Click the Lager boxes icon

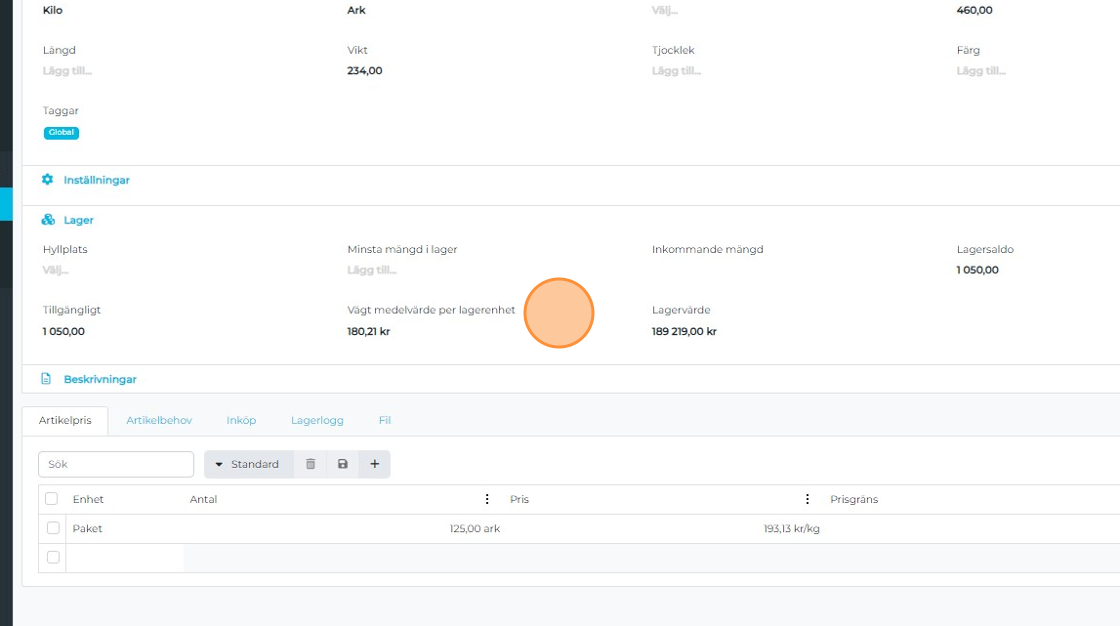pos(47,220)
